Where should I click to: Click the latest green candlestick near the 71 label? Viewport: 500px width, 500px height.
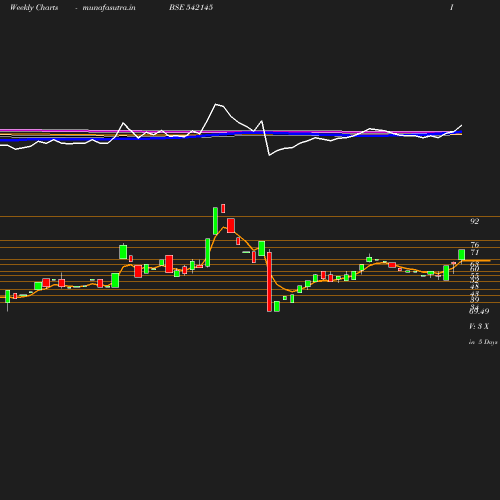462,255
